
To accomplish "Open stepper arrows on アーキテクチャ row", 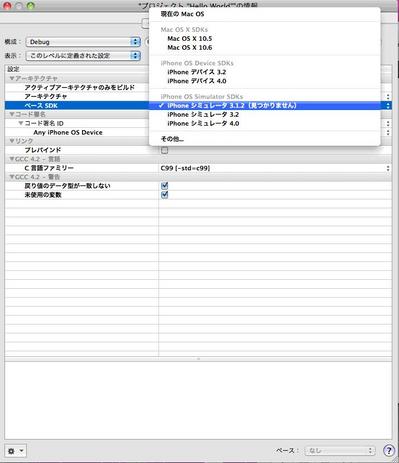I will (x=388, y=97).
